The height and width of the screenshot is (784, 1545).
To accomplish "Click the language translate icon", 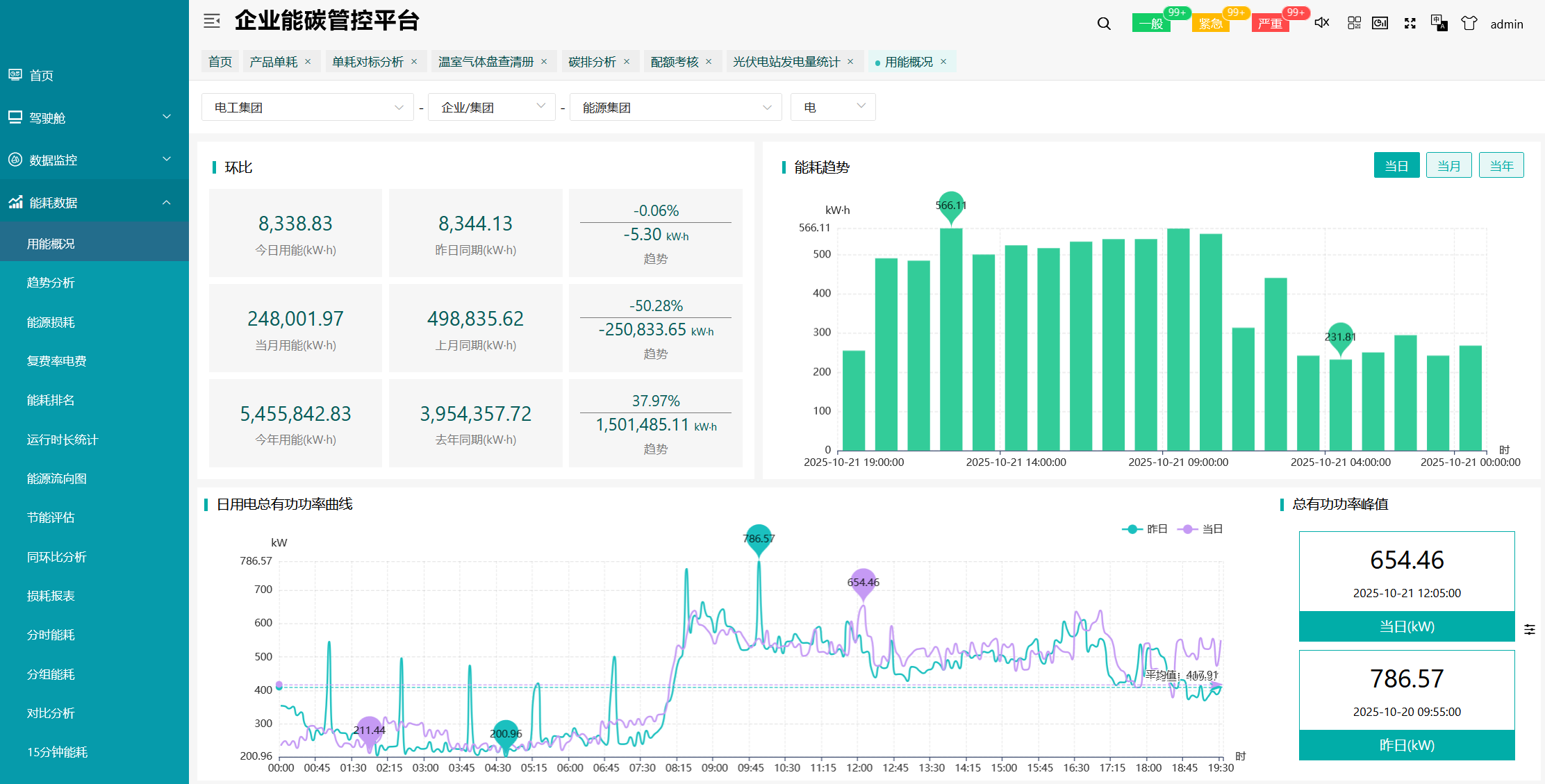I will pos(1439,23).
